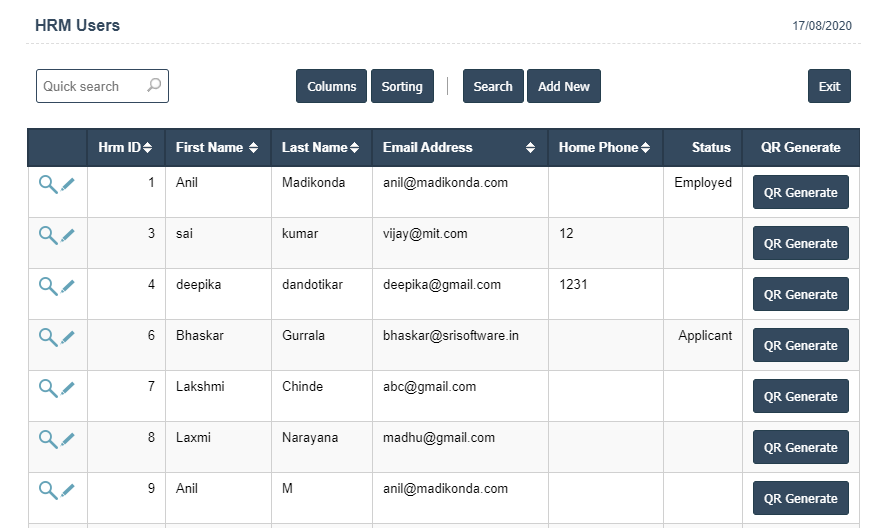
Task: Click the search magnifier icon in Quick search
Action: [x=154, y=86]
